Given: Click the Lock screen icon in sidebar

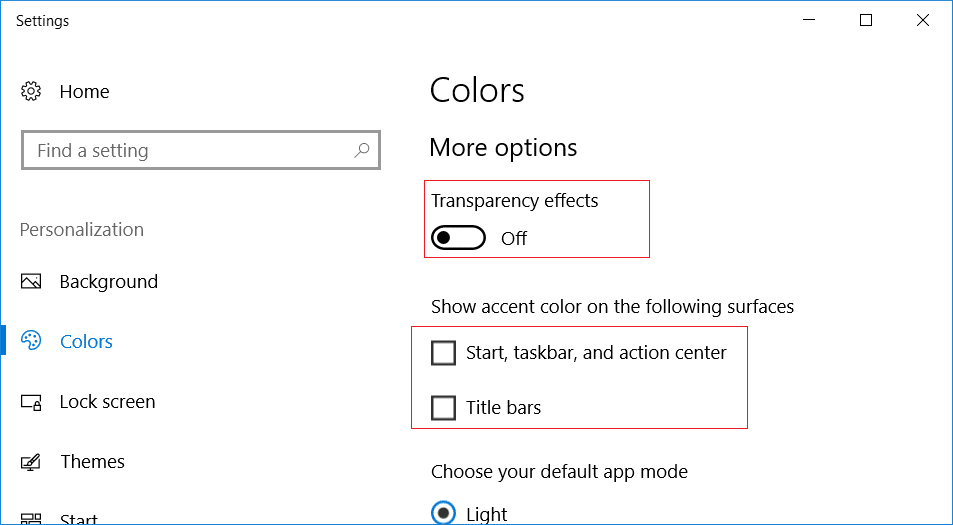Looking at the screenshot, I should [31, 402].
